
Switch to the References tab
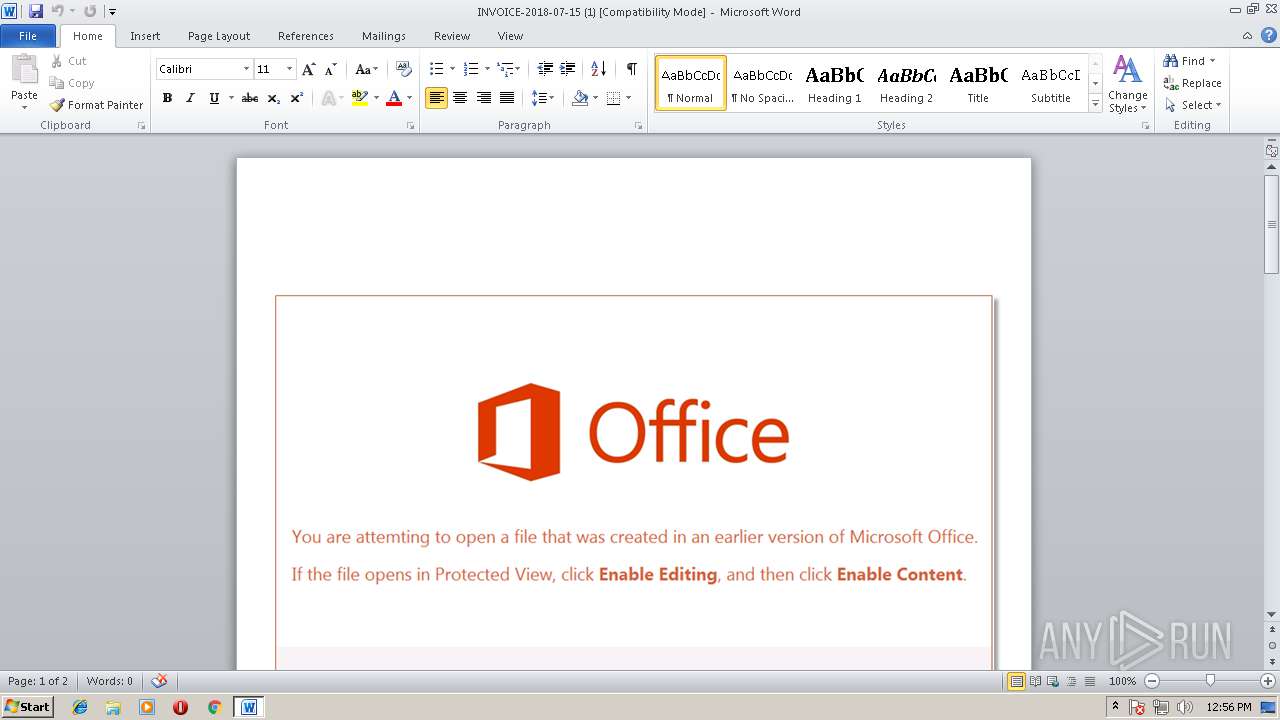click(306, 36)
